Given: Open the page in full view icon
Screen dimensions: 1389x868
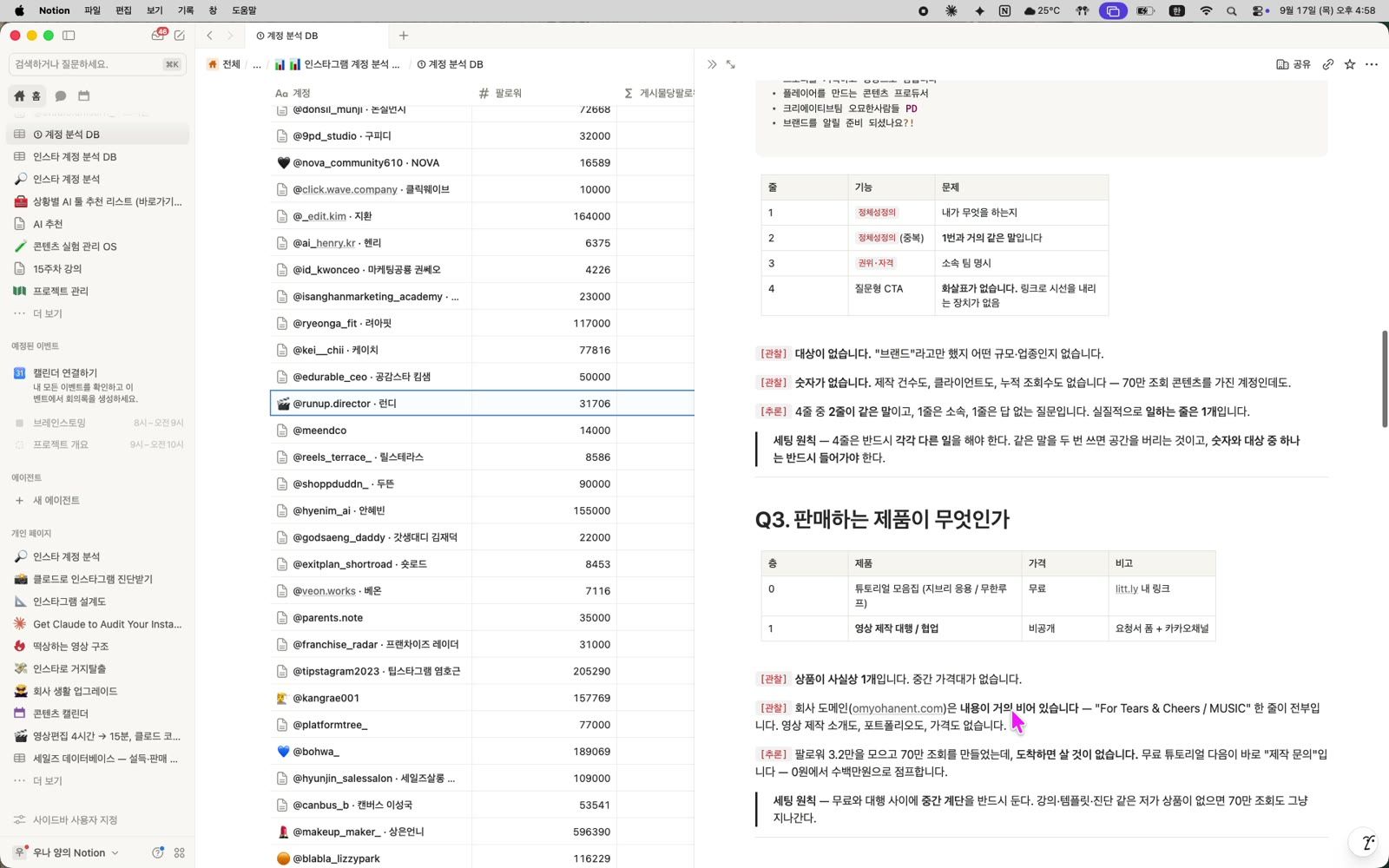Looking at the screenshot, I should pyautogui.click(x=731, y=64).
